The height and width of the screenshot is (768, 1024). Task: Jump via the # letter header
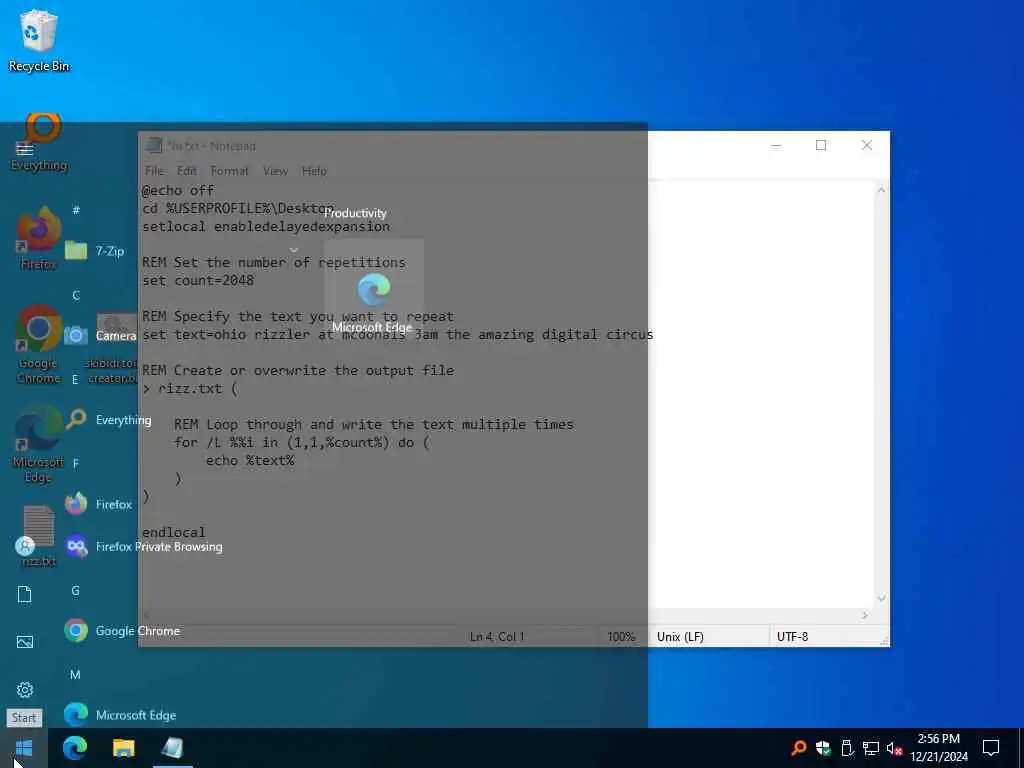tap(76, 210)
